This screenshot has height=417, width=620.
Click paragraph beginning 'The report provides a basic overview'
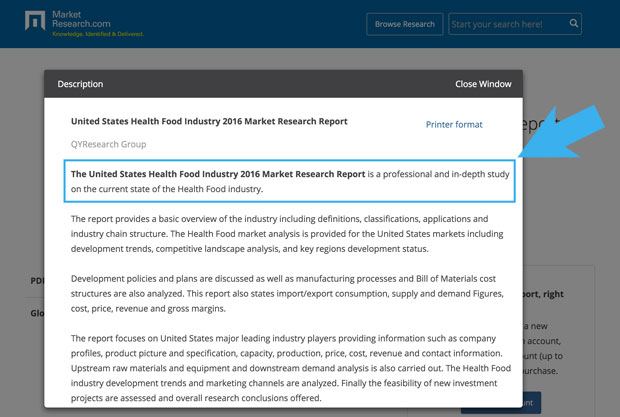tap(287, 234)
